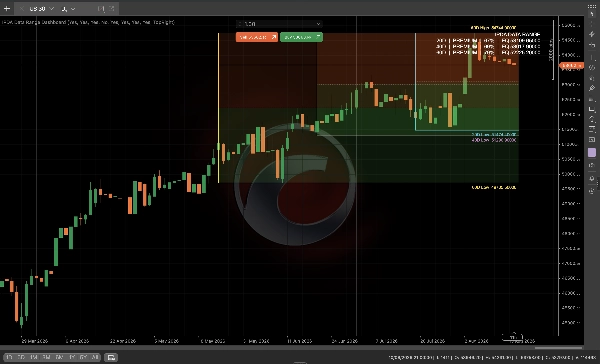This screenshot has width=600, height=364.
Task: Select the cursor pointer tool
Action: click(592, 14)
